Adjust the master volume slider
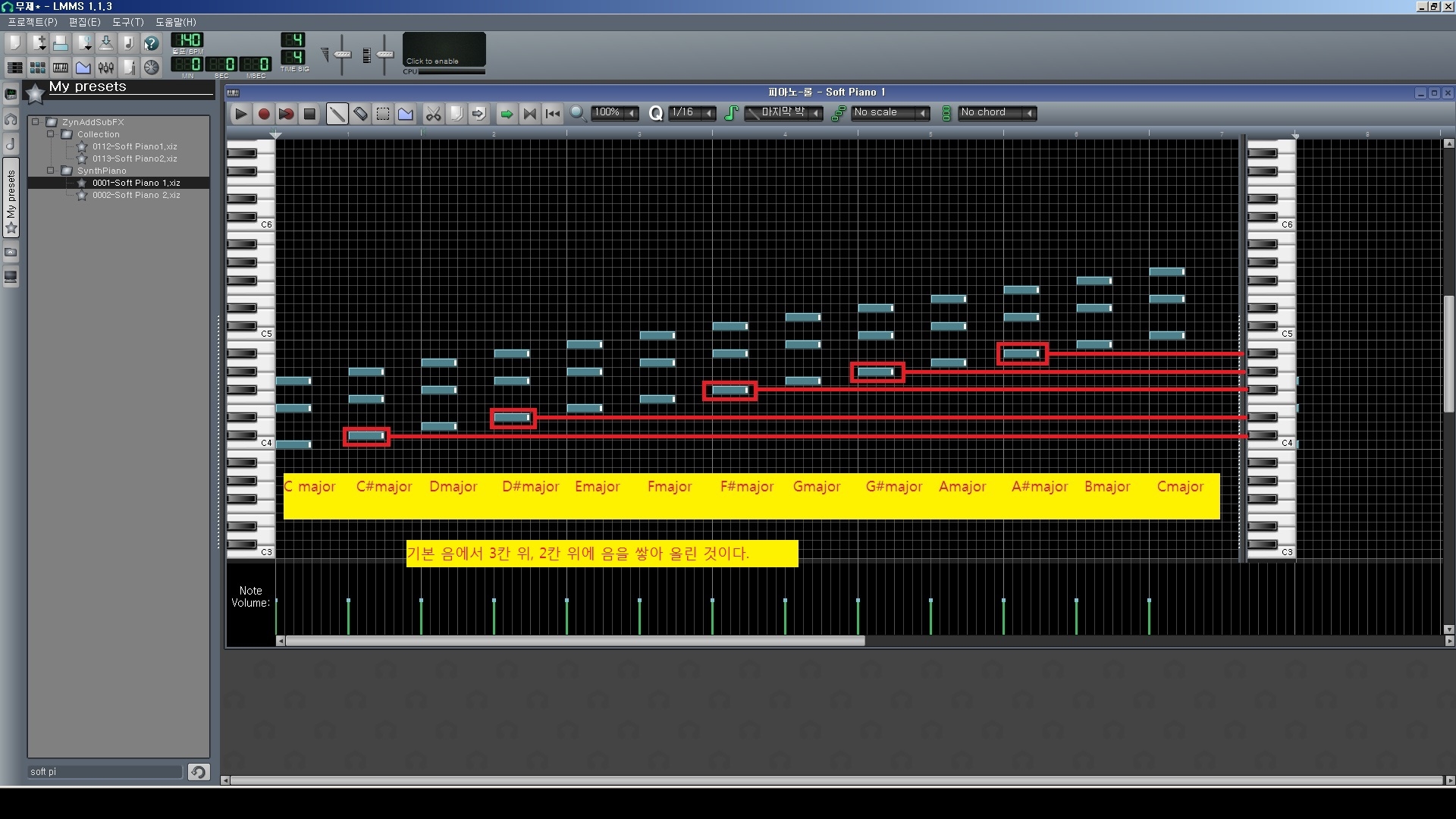Image resolution: width=1456 pixels, height=819 pixels. point(342,55)
